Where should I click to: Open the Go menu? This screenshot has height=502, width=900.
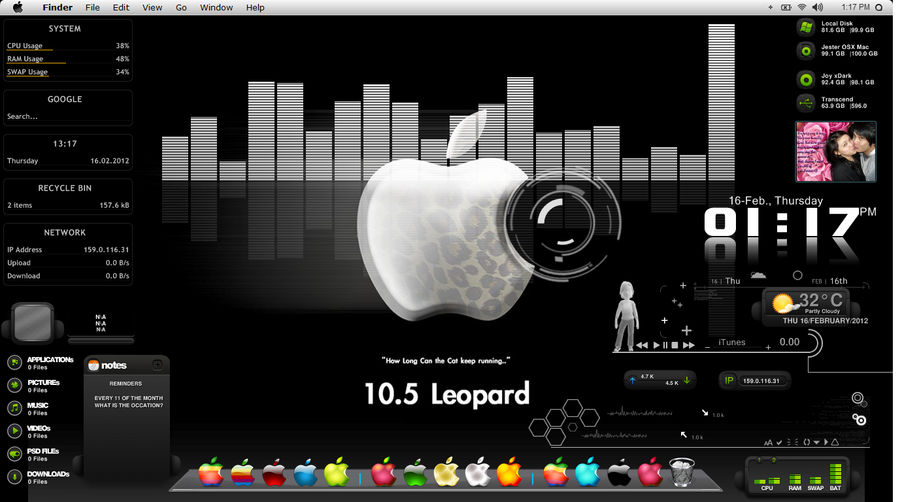click(x=181, y=7)
